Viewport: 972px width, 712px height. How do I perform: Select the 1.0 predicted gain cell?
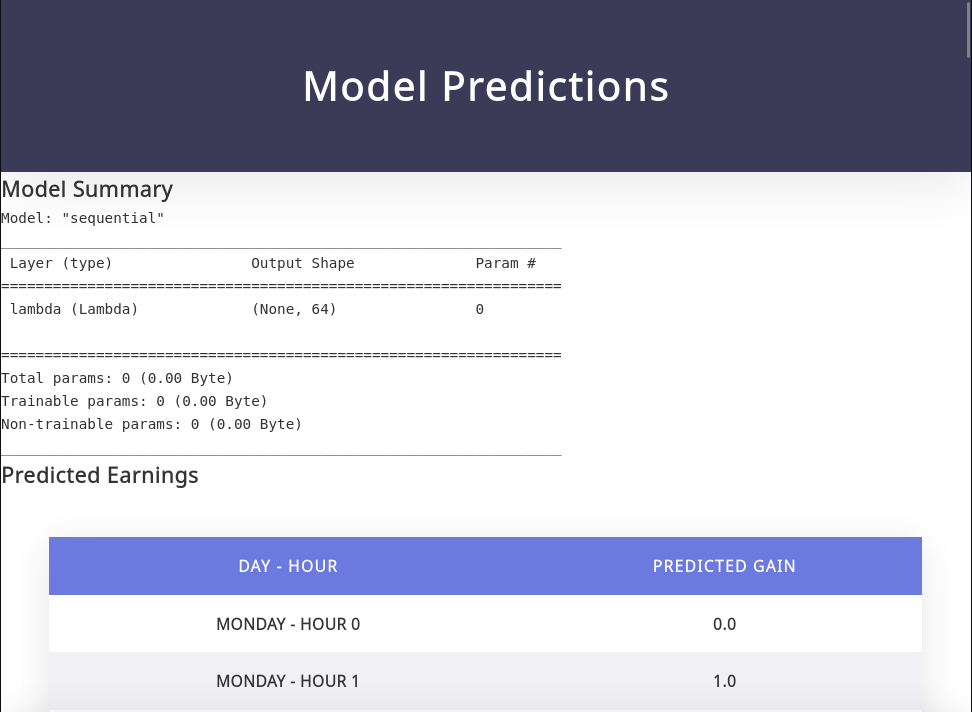click(x=724, y=681)
